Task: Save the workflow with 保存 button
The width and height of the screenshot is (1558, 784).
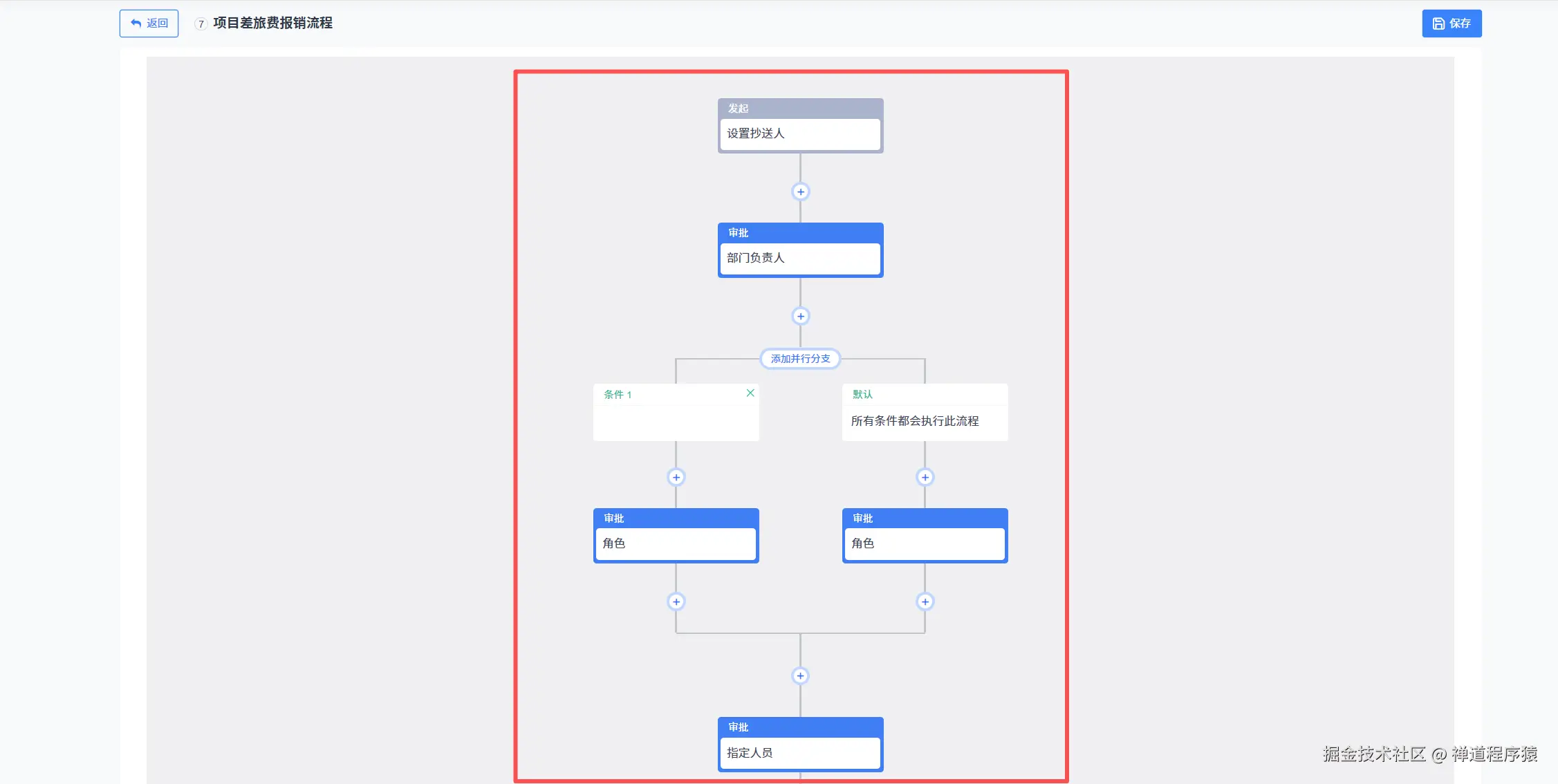Action: coord(1451,24)
